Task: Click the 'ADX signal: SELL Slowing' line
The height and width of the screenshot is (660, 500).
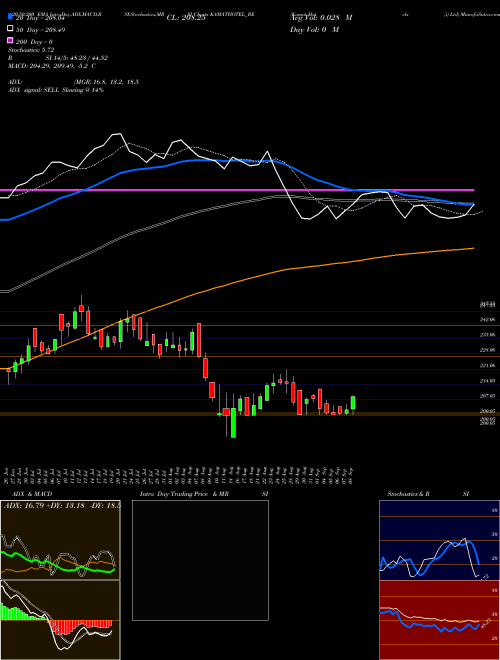Action: [56, 90]
